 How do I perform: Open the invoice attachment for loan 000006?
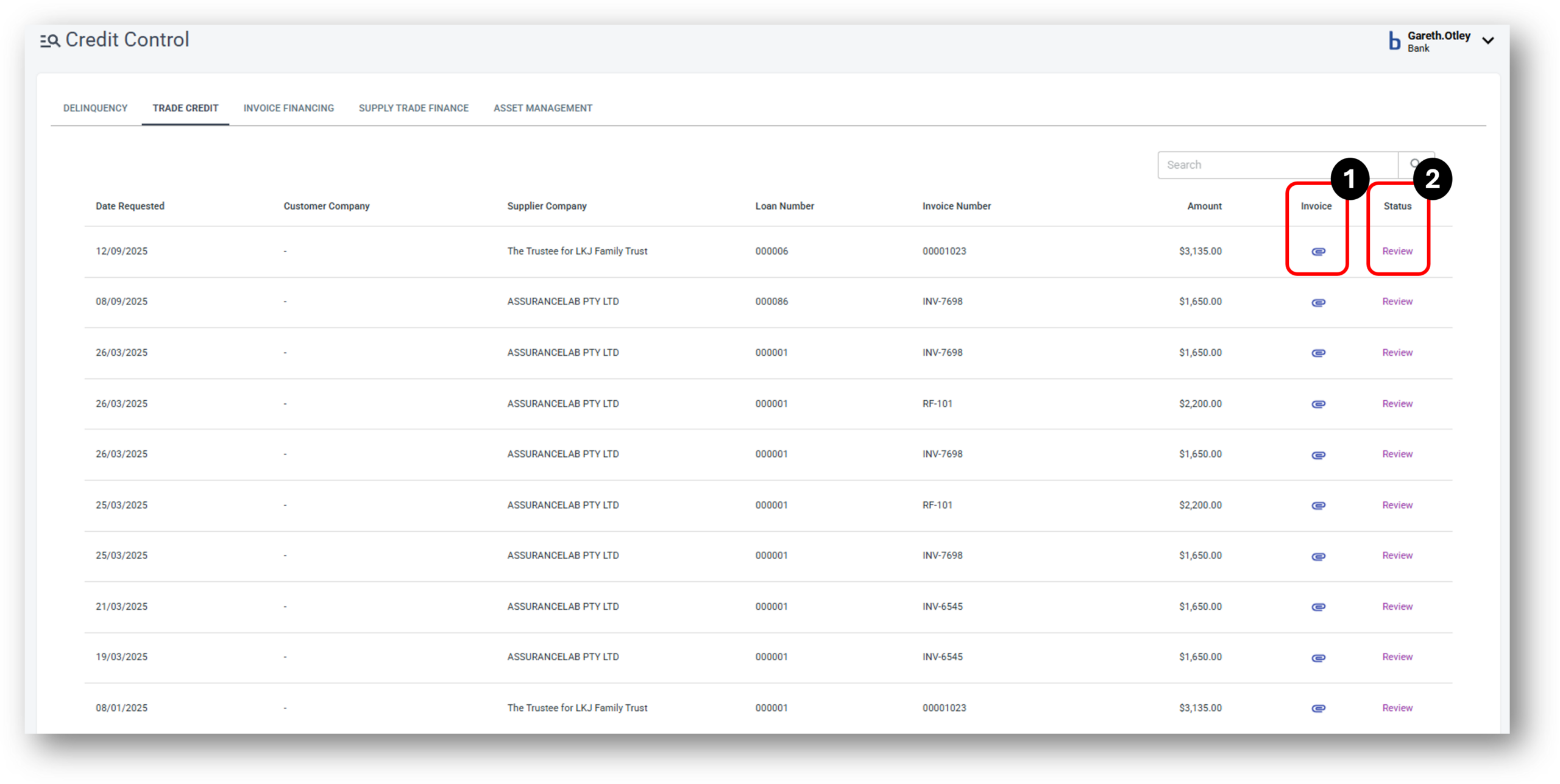tap(1317, 251)
